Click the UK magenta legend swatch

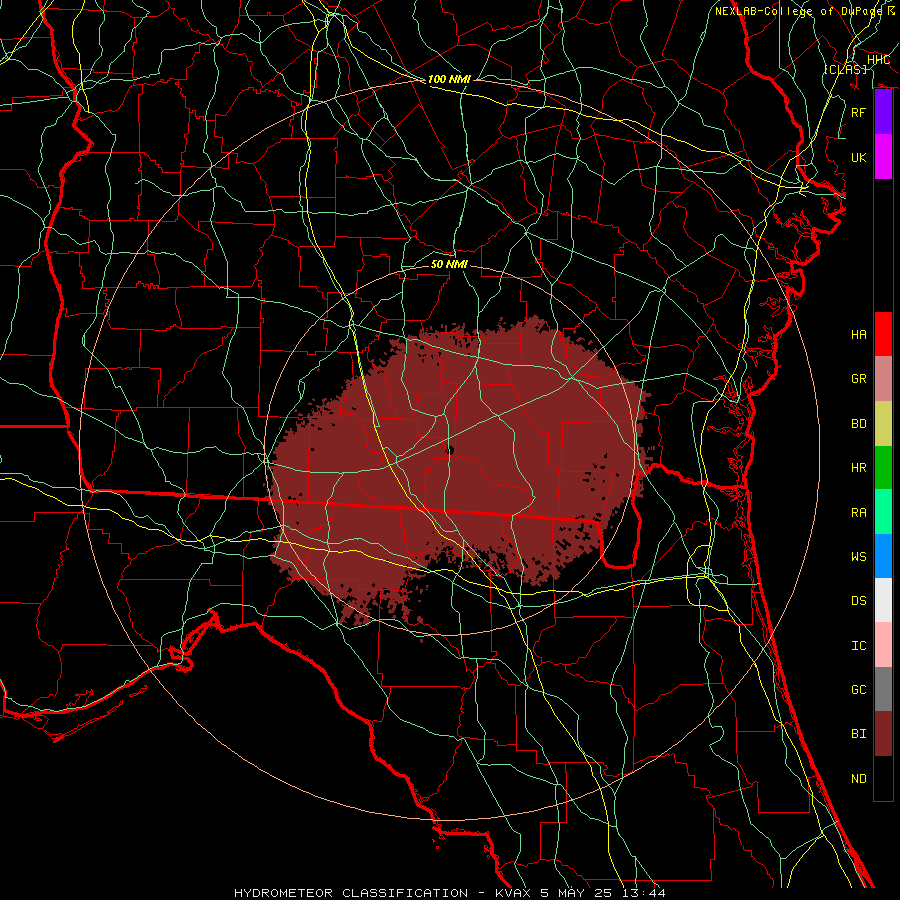pos(883,157)
